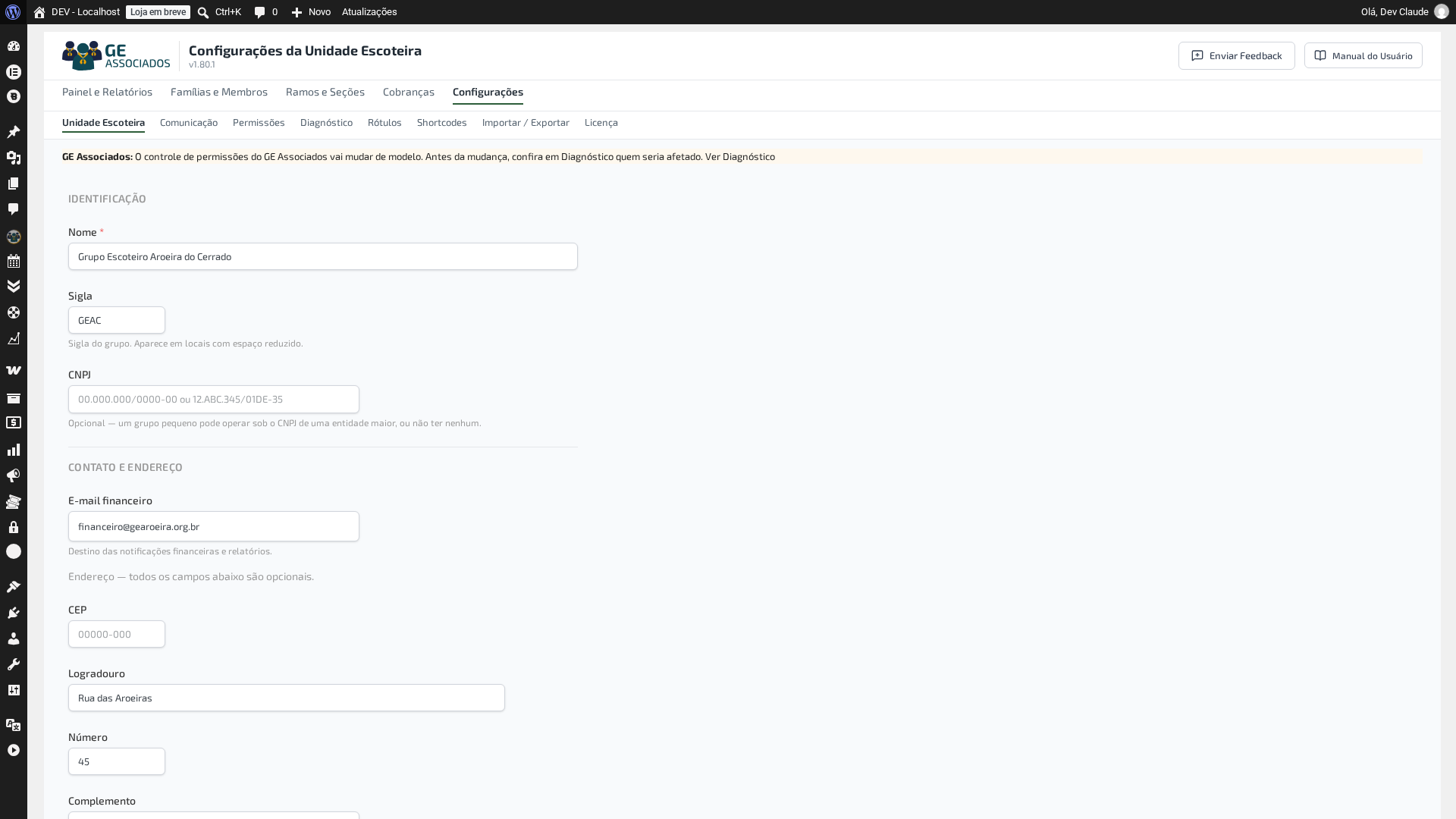Focus the CNPJ input field

pos(214,400)
